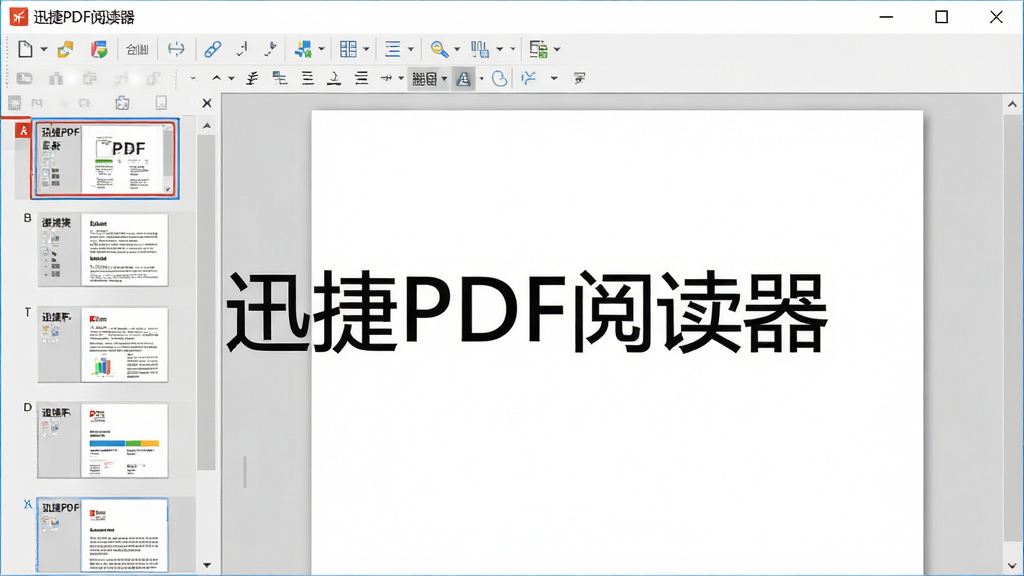Image resolution: width=1024 pixels, height=576 pixels.
Task: Select the page thumbnail labeled B
Action: tap(103, 249)
